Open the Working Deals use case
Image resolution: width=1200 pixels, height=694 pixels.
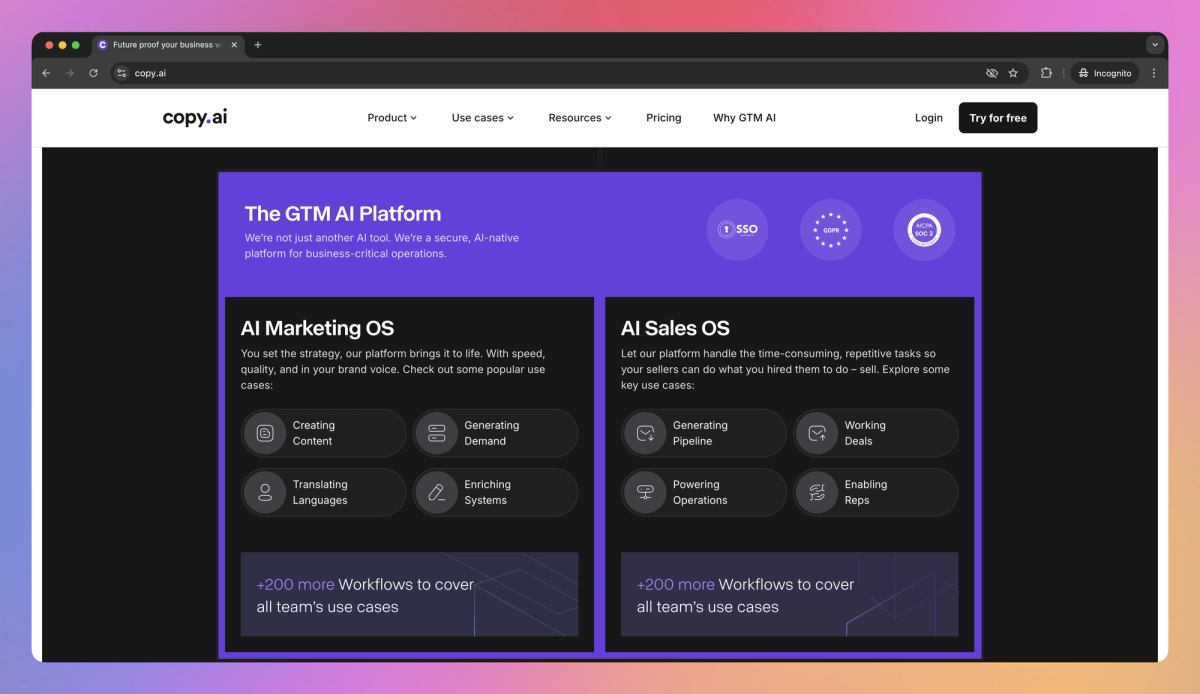(x=876, y=433)
